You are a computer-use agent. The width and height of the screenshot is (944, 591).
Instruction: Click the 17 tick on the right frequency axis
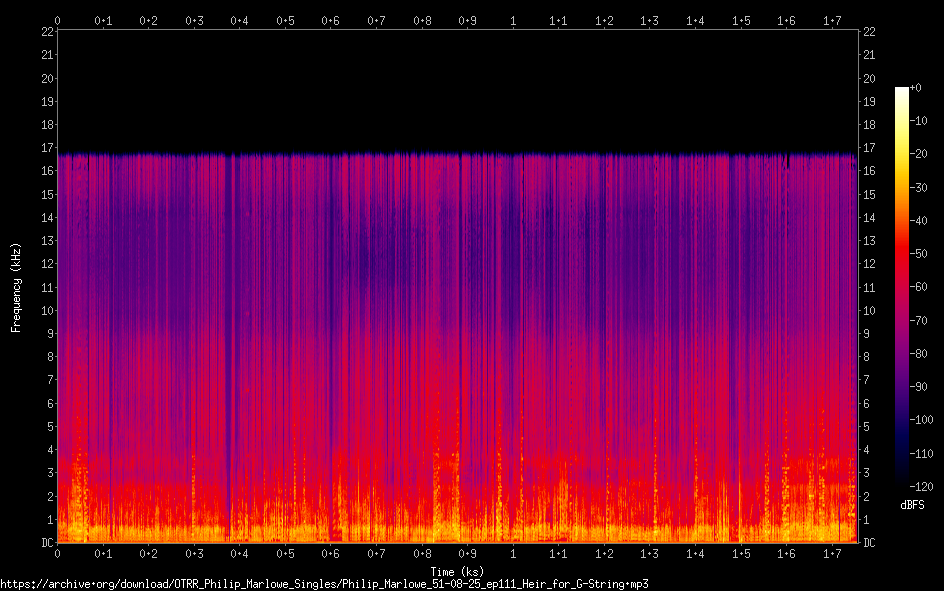[869, 149]
